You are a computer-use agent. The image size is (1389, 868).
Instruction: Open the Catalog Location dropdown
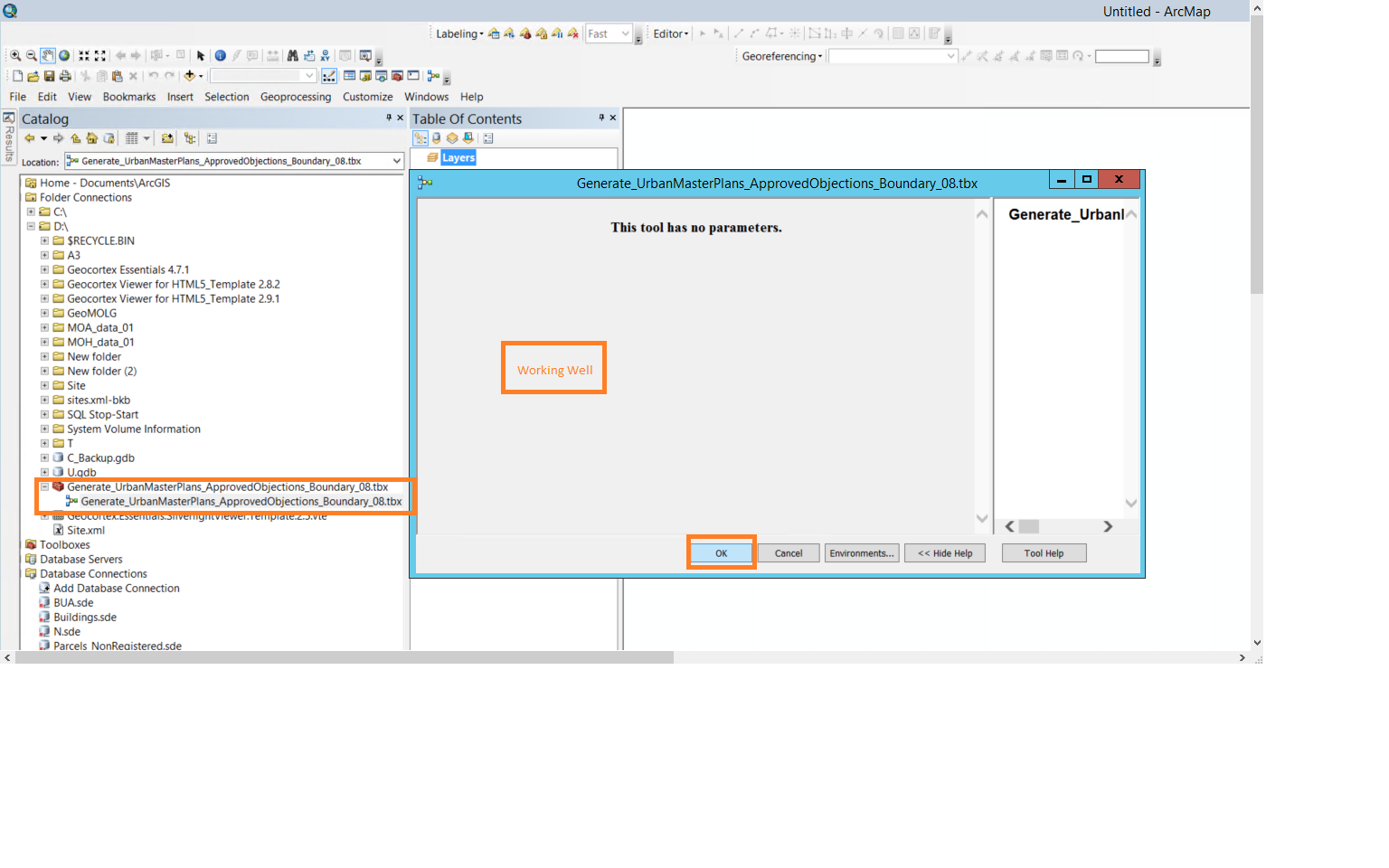pos(396,161)
